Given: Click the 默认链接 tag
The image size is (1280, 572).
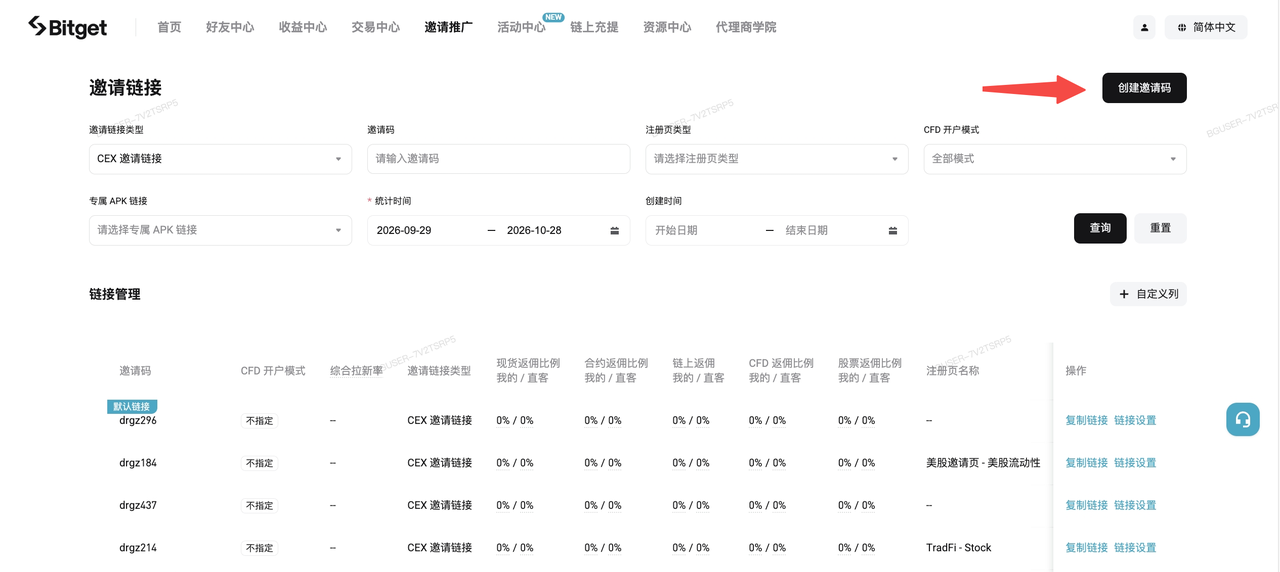Looking at the screenshot, I should [132, 406].
